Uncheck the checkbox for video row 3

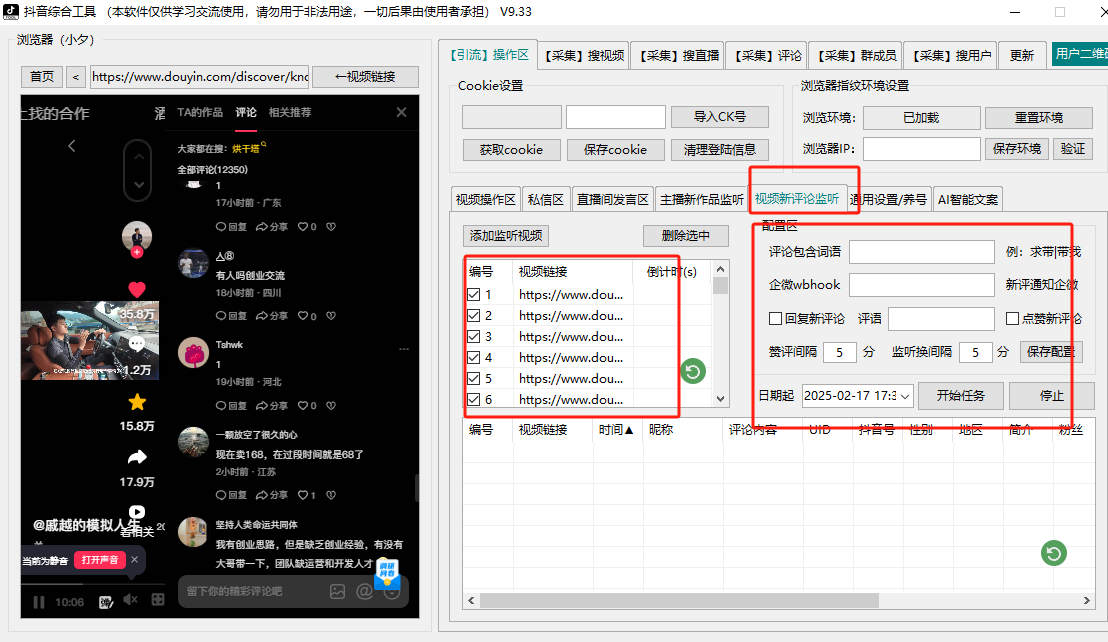[474, 337]
